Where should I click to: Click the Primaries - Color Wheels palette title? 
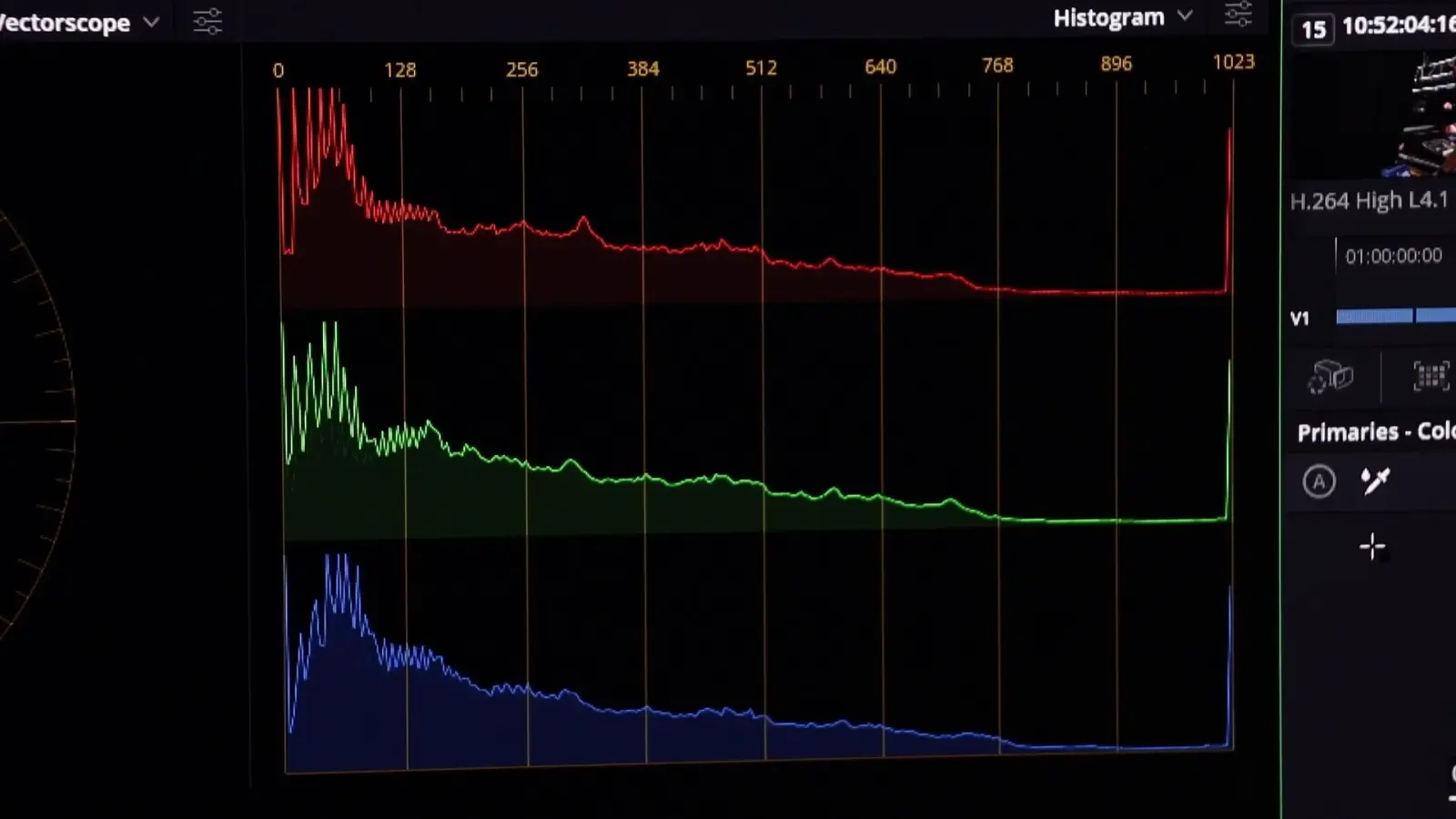[1374, 431]
